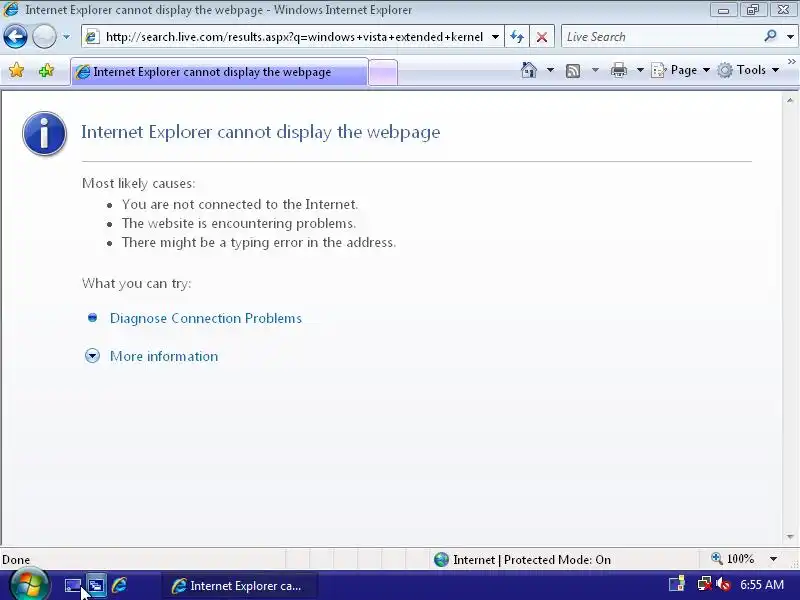Screen dimensions: 800x600
Task: Open the Page menu
Action: [680, 70]
